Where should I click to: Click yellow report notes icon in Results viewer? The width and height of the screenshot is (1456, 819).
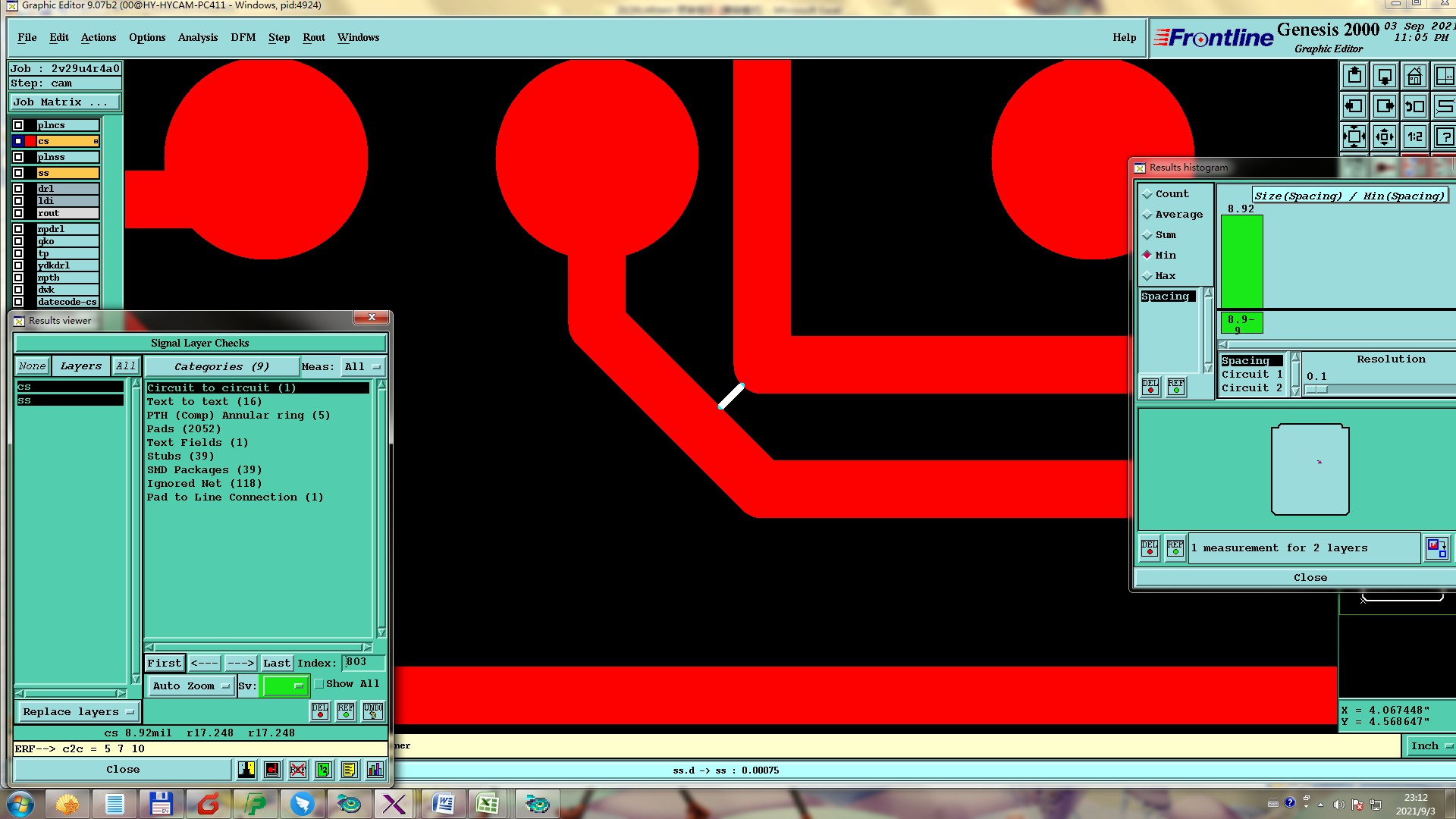tap(349, 770)
